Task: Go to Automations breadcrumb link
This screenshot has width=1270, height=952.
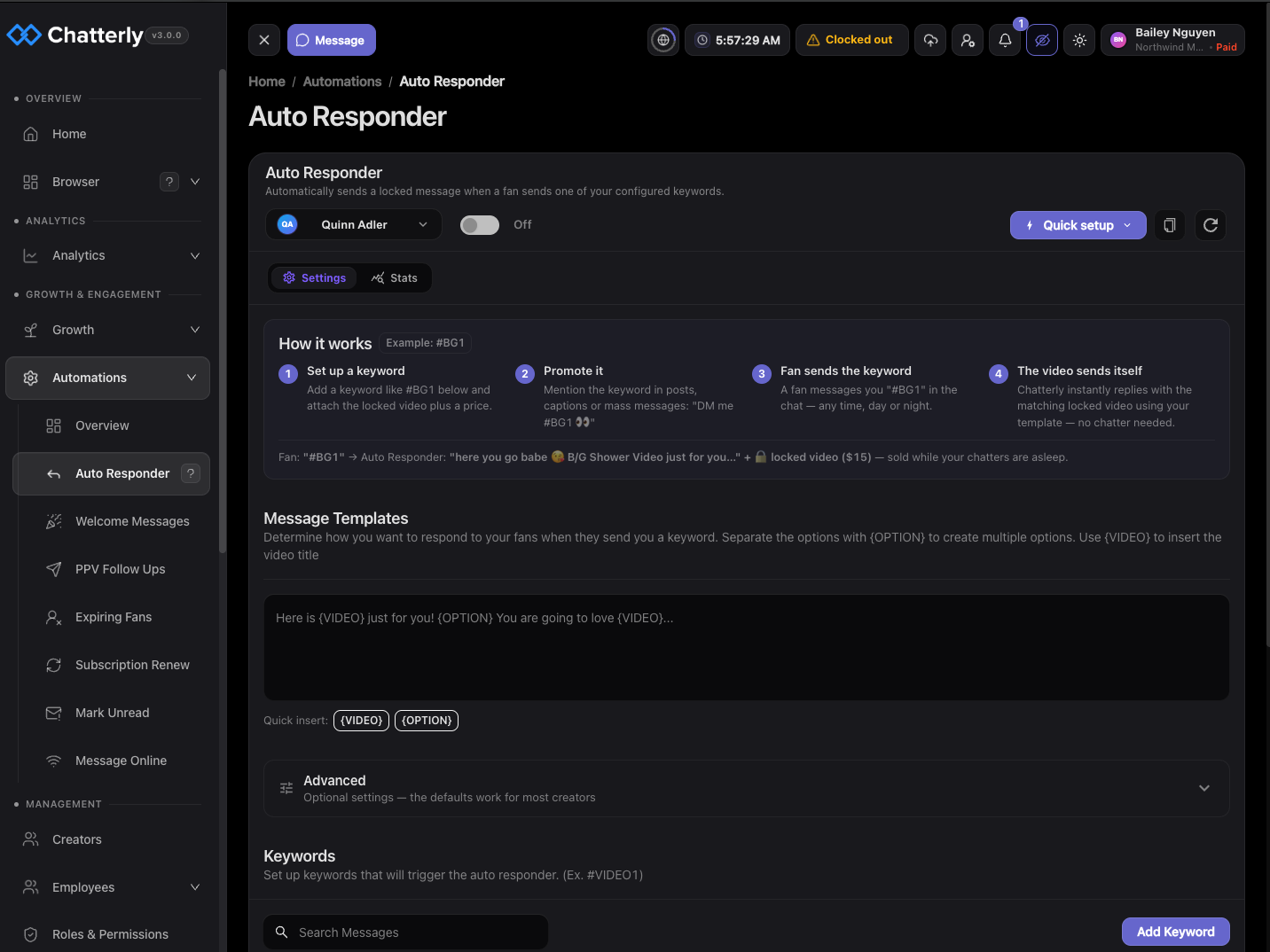Action: [x=342, y=82]
